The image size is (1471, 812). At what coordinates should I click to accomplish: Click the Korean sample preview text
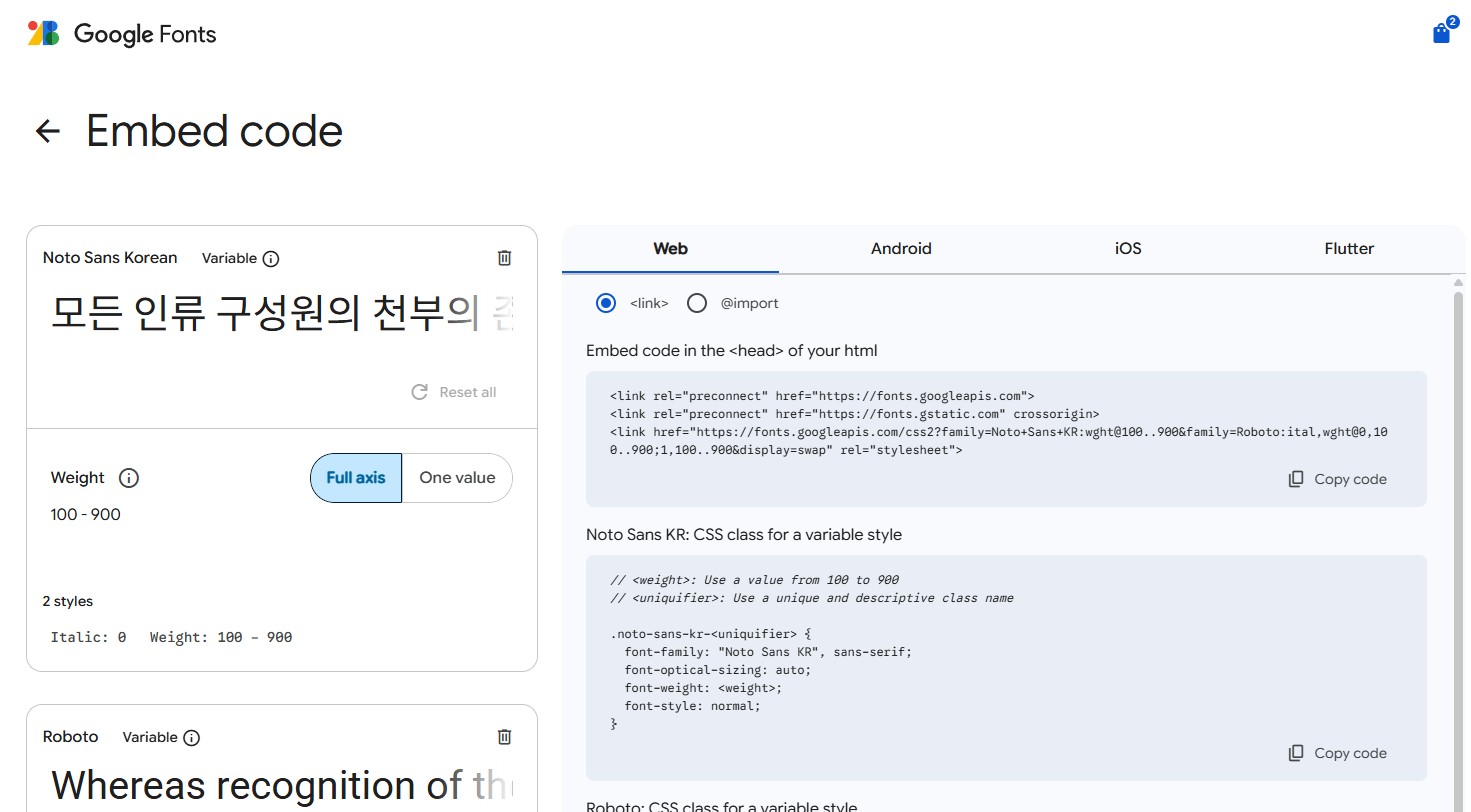(x=283, y=313)
